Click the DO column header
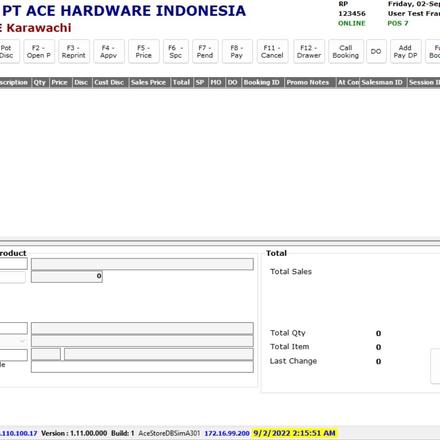This screenshot has width=440, height=440. [x=233, y=82]
